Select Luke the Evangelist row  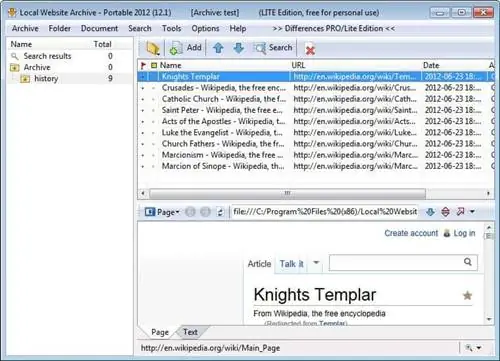tap(315, 133)
